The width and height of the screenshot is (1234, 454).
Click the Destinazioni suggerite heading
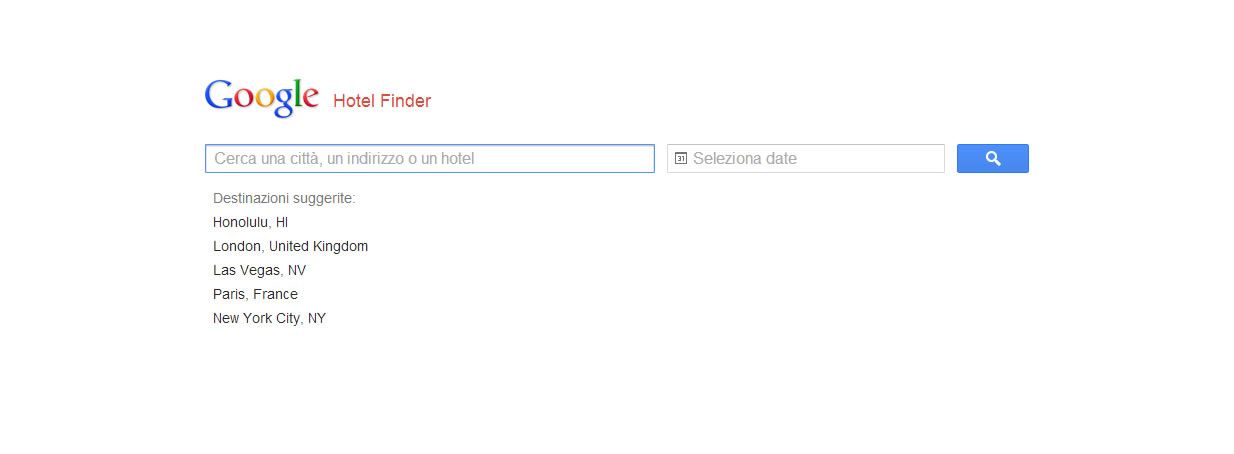point(284,198)
